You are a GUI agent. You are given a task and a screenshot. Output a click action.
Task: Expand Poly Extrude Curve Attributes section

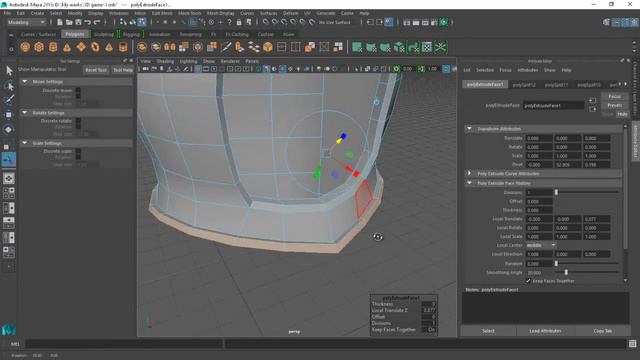pyautogui.click(x=469, y=173)
